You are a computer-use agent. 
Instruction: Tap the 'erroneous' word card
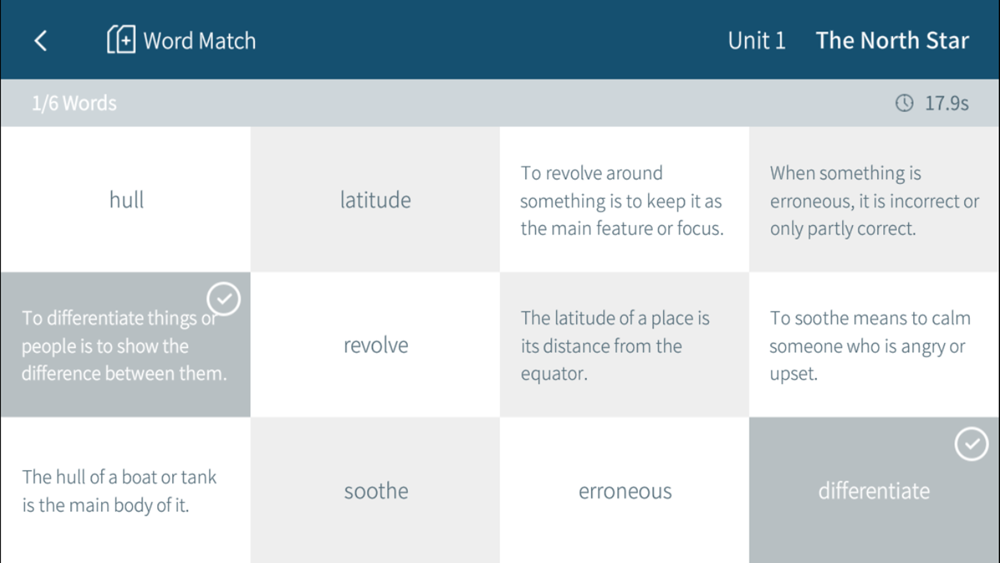click(x=625, y=491)
